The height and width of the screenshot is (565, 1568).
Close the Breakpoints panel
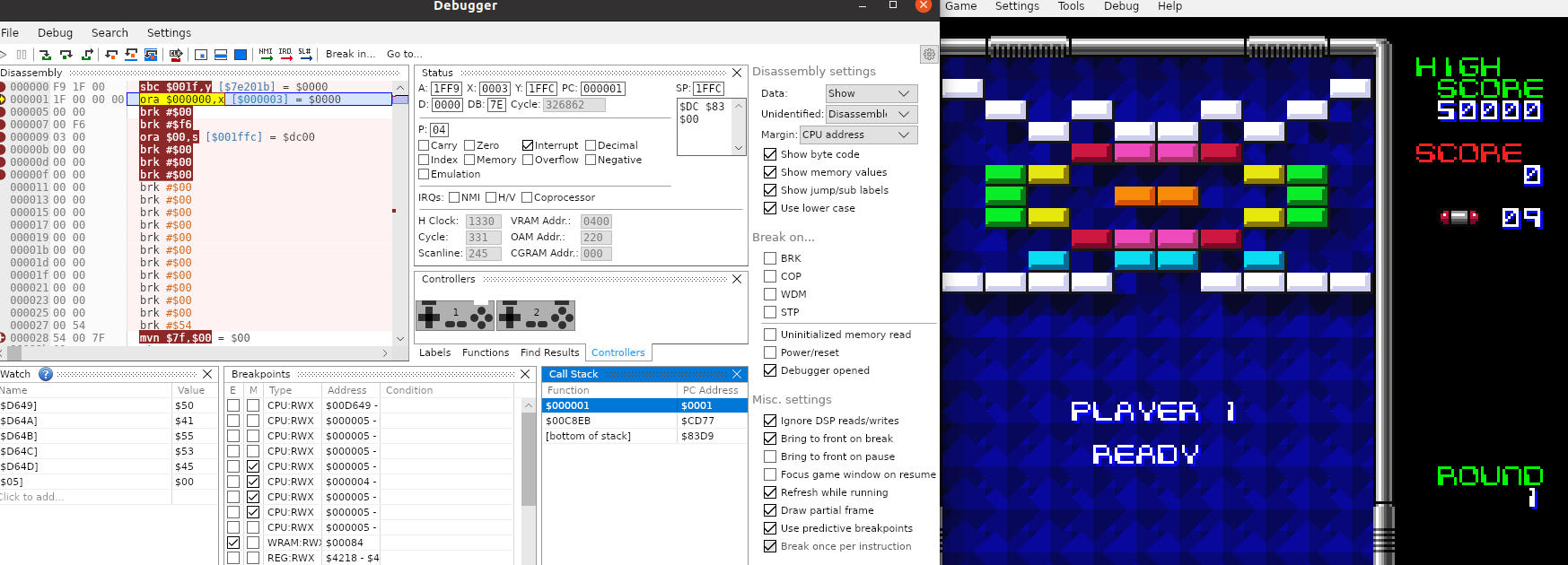(526, 374)
